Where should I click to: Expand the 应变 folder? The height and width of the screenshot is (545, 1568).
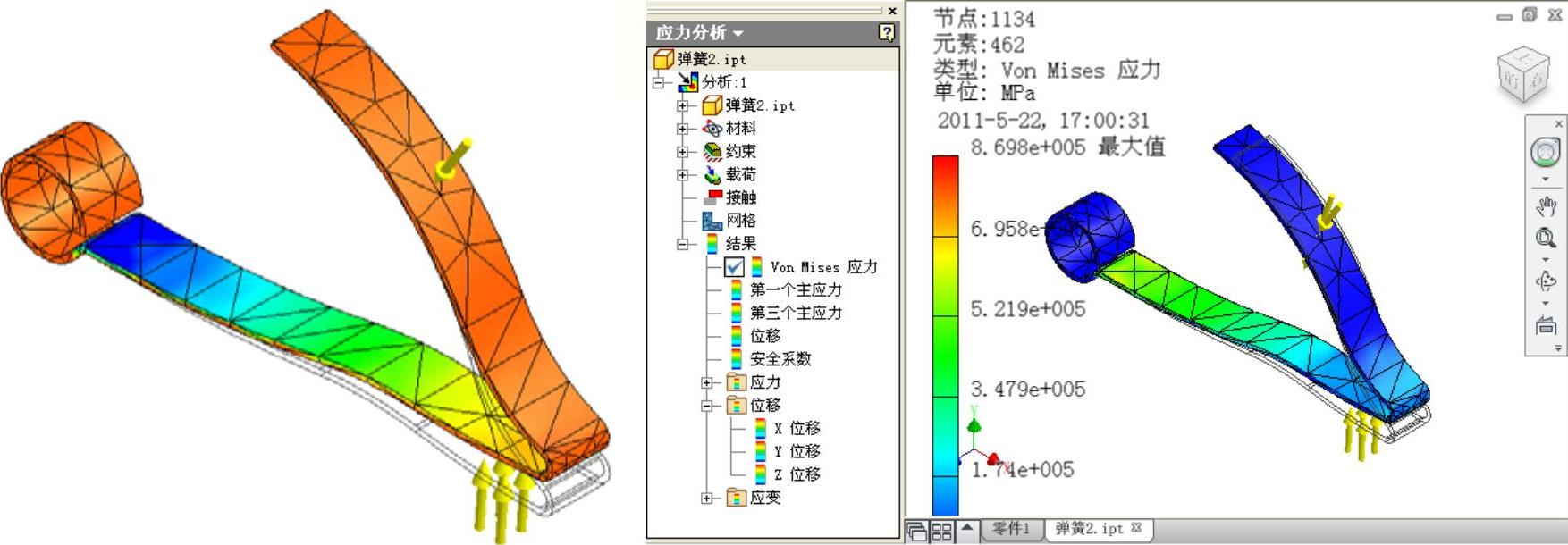[x=706, y=498]
